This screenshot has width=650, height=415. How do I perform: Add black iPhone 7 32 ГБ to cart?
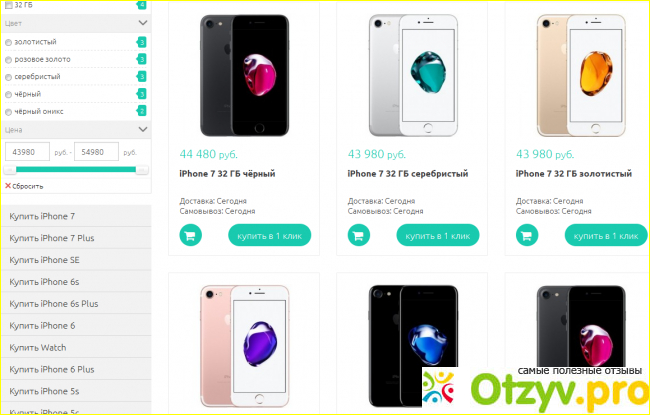click(190, 235)
